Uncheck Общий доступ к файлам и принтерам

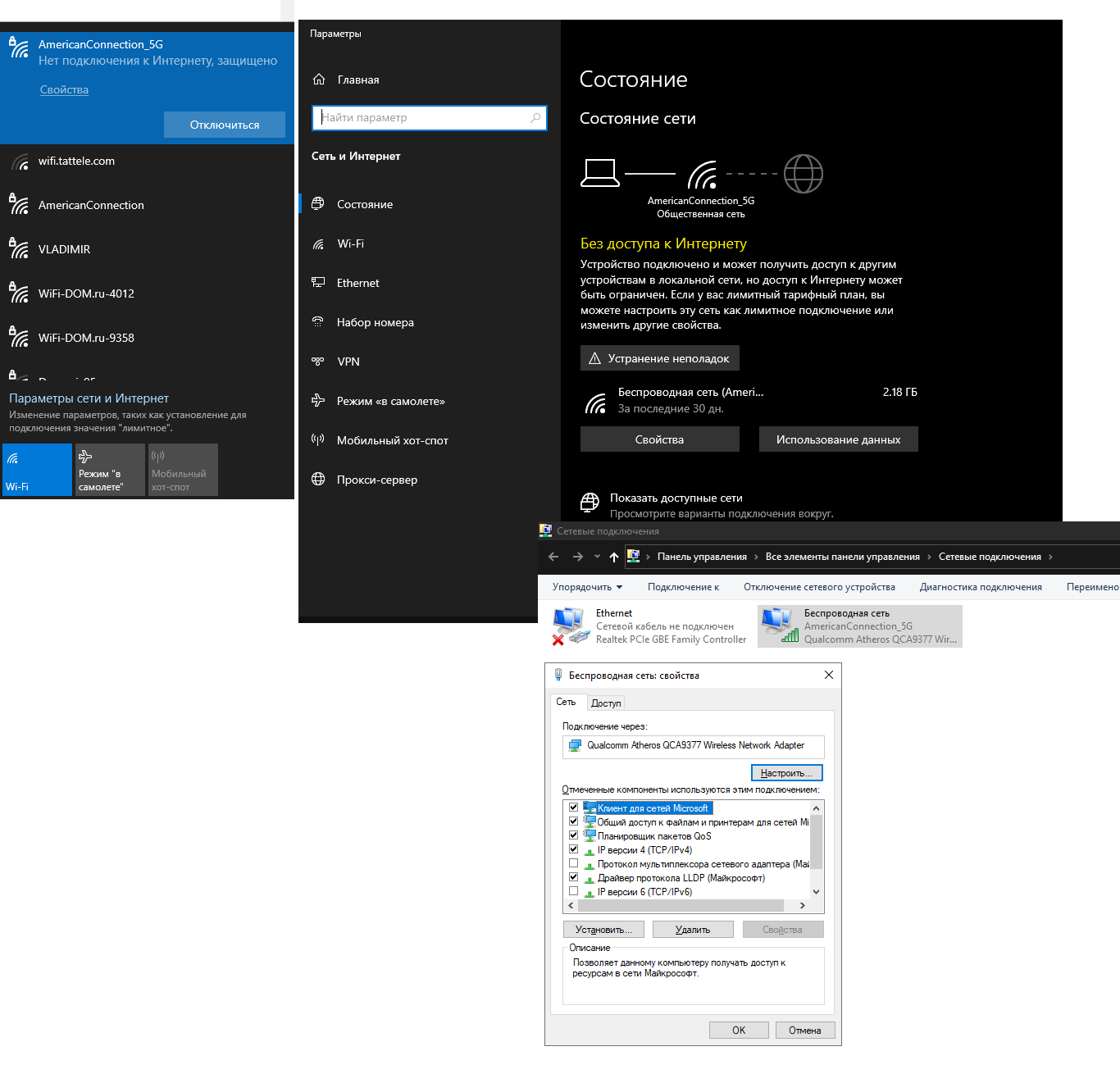pos(573,821)
